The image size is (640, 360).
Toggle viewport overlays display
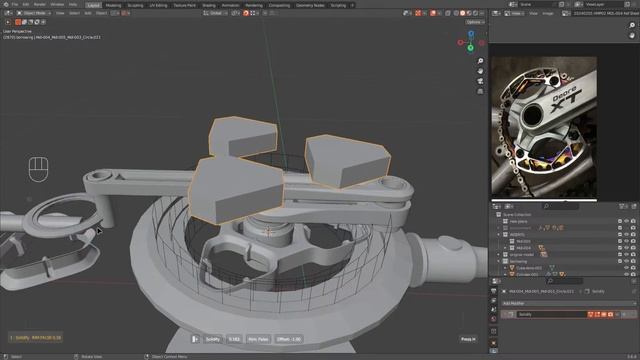pos(433,13)
